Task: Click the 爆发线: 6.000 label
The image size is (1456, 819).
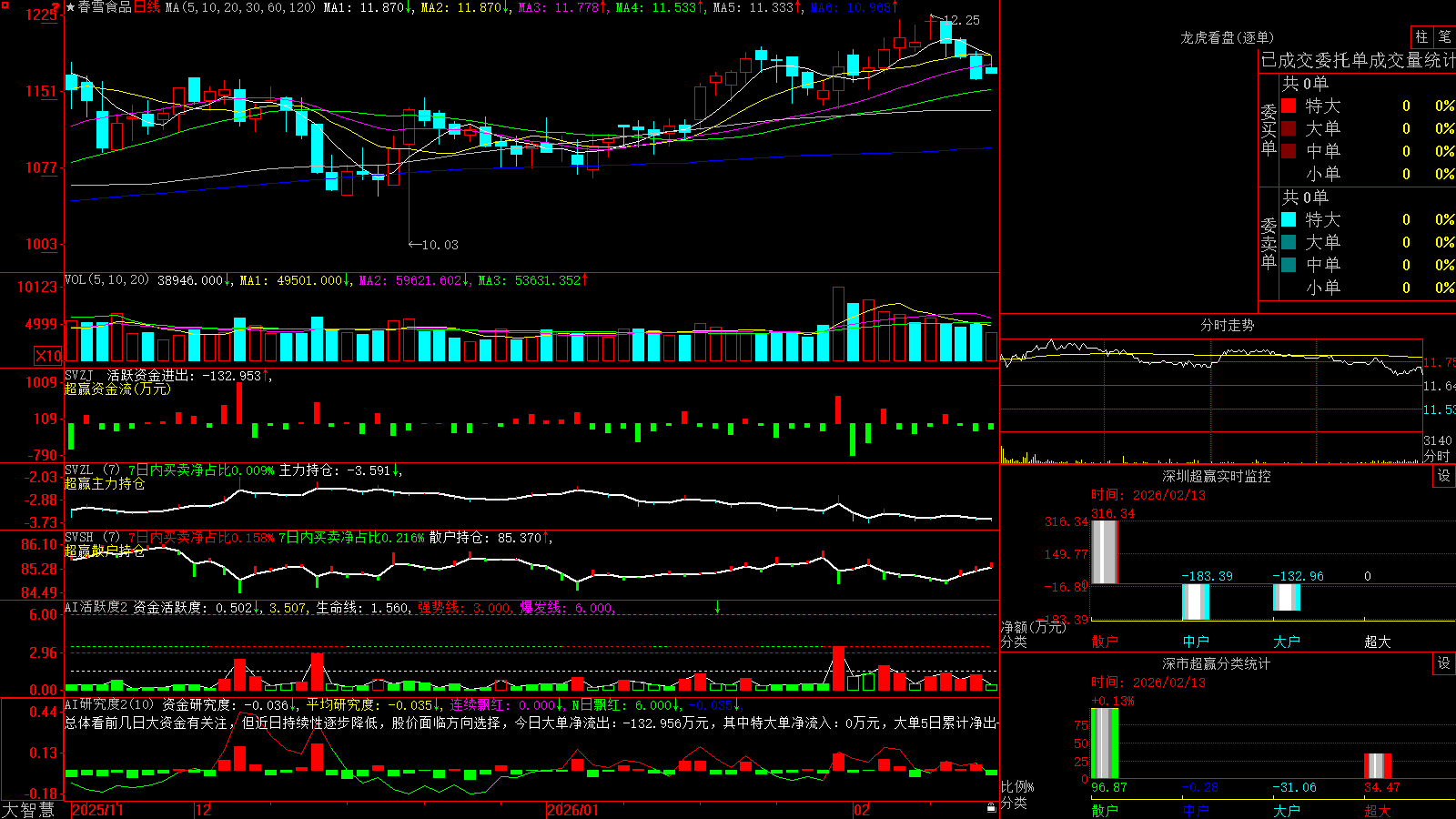Action: coord(567,607)
